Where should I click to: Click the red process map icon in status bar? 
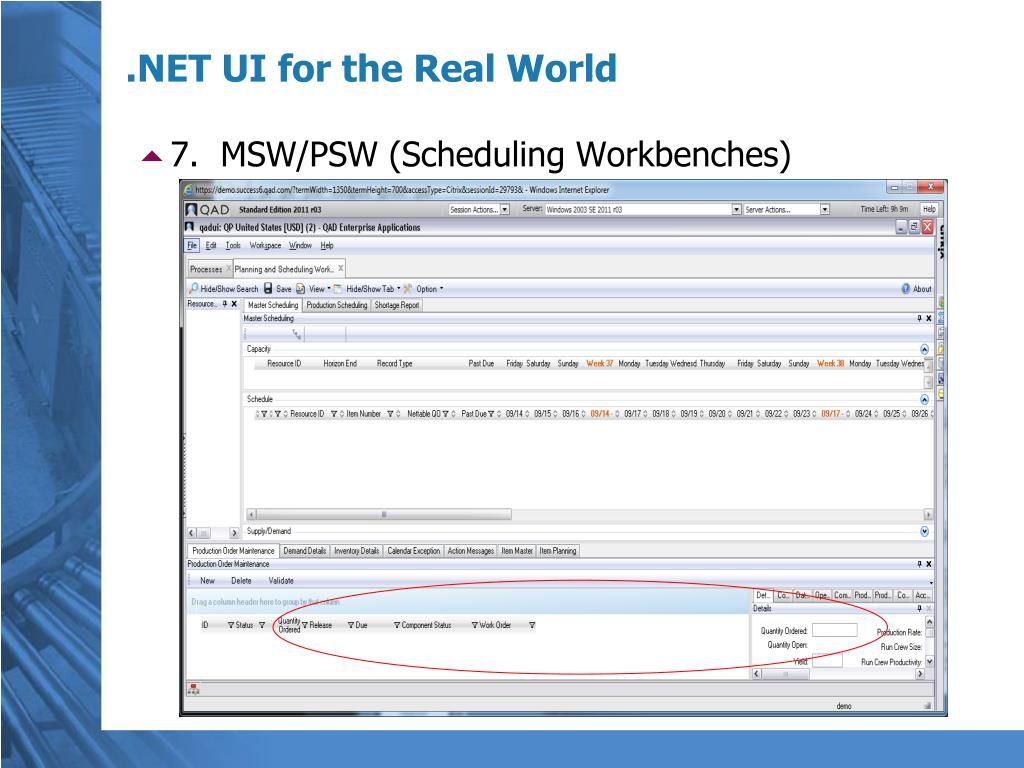[193, 689]
